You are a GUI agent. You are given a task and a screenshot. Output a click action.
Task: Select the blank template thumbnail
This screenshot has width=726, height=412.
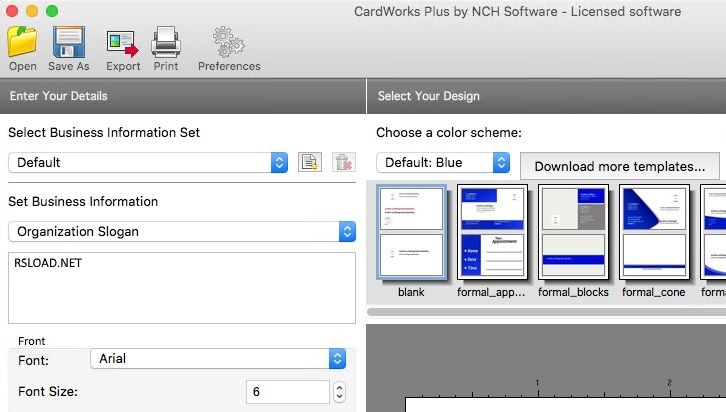411,232
